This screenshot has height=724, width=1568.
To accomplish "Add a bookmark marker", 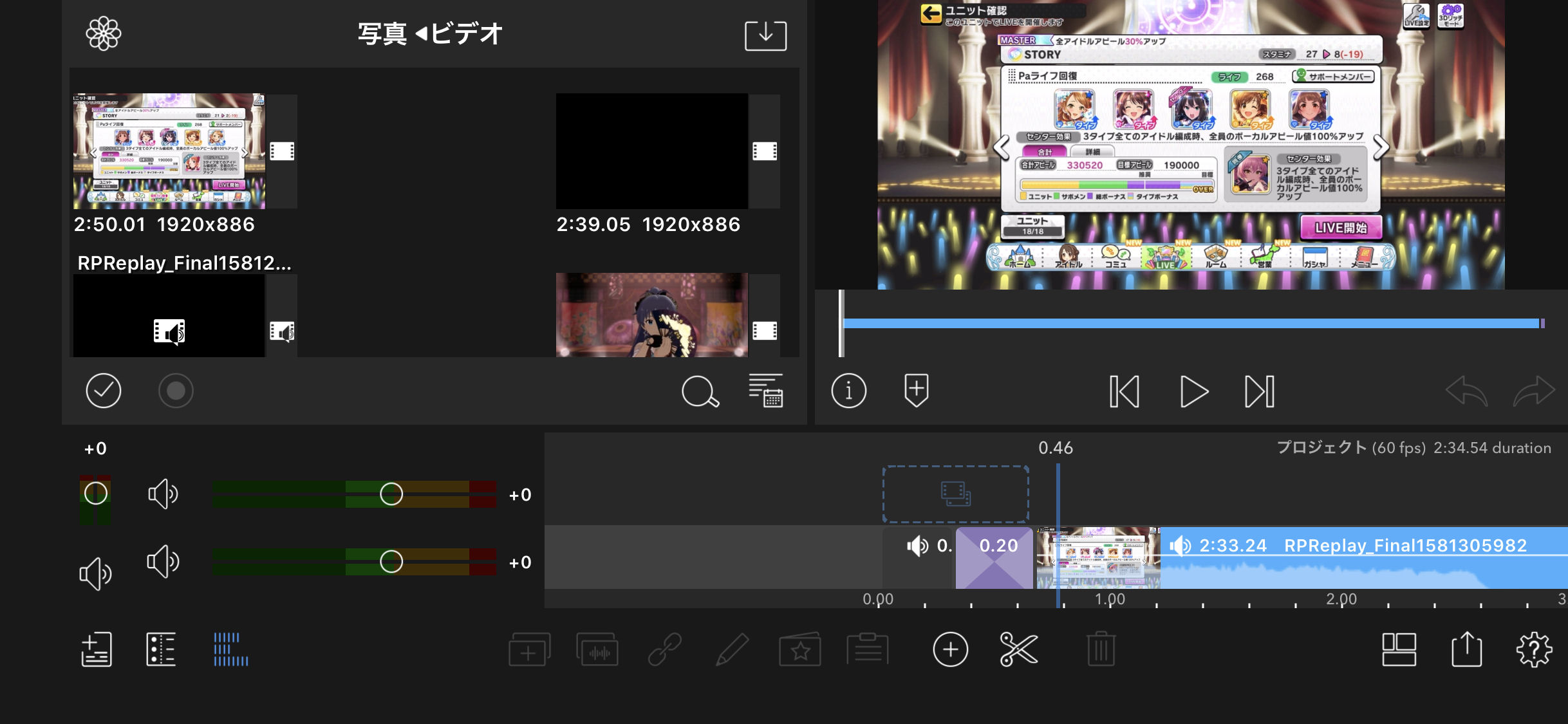I will tap(916, 390).
